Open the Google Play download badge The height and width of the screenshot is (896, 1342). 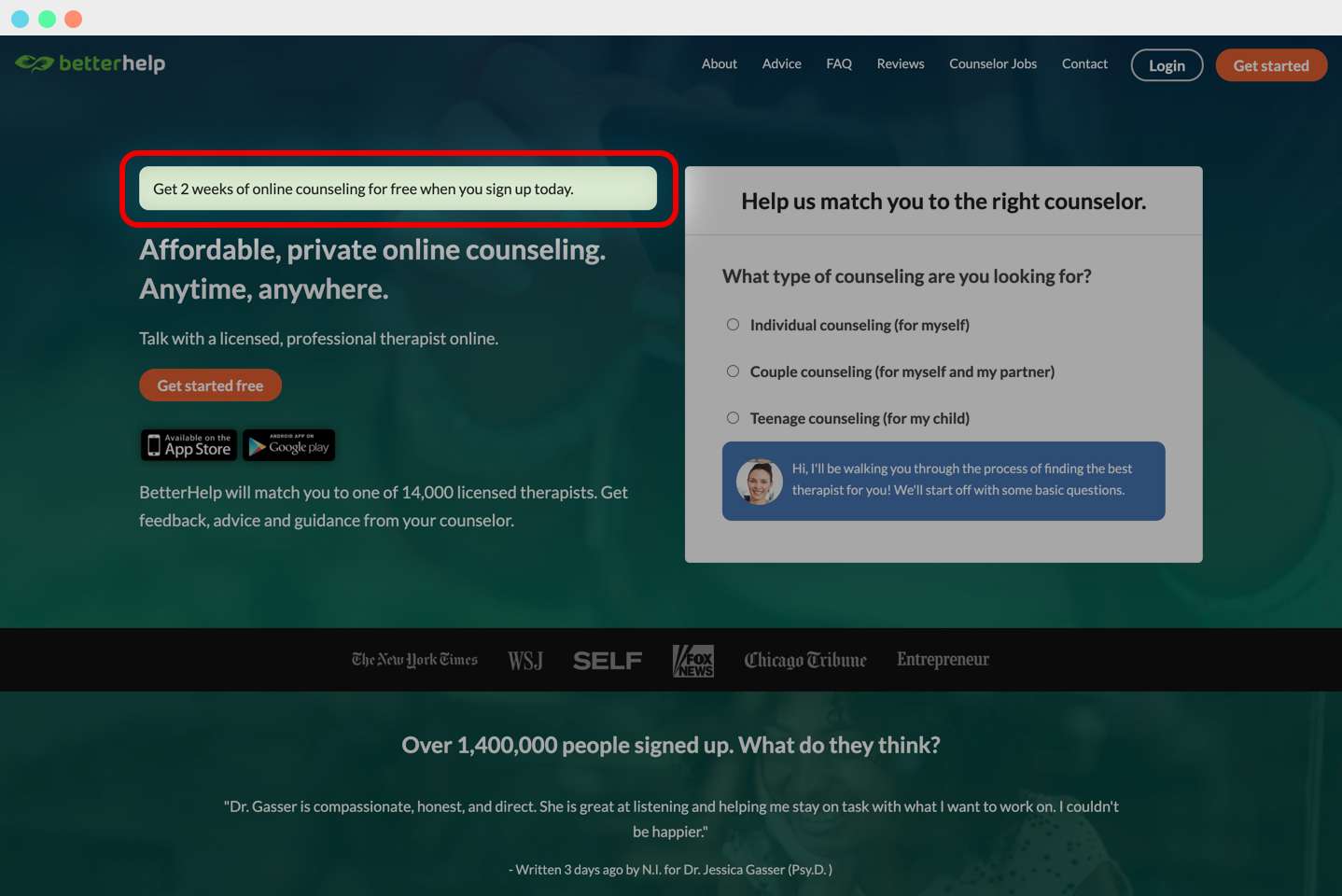pyautogui.click(x=289, y=445)
